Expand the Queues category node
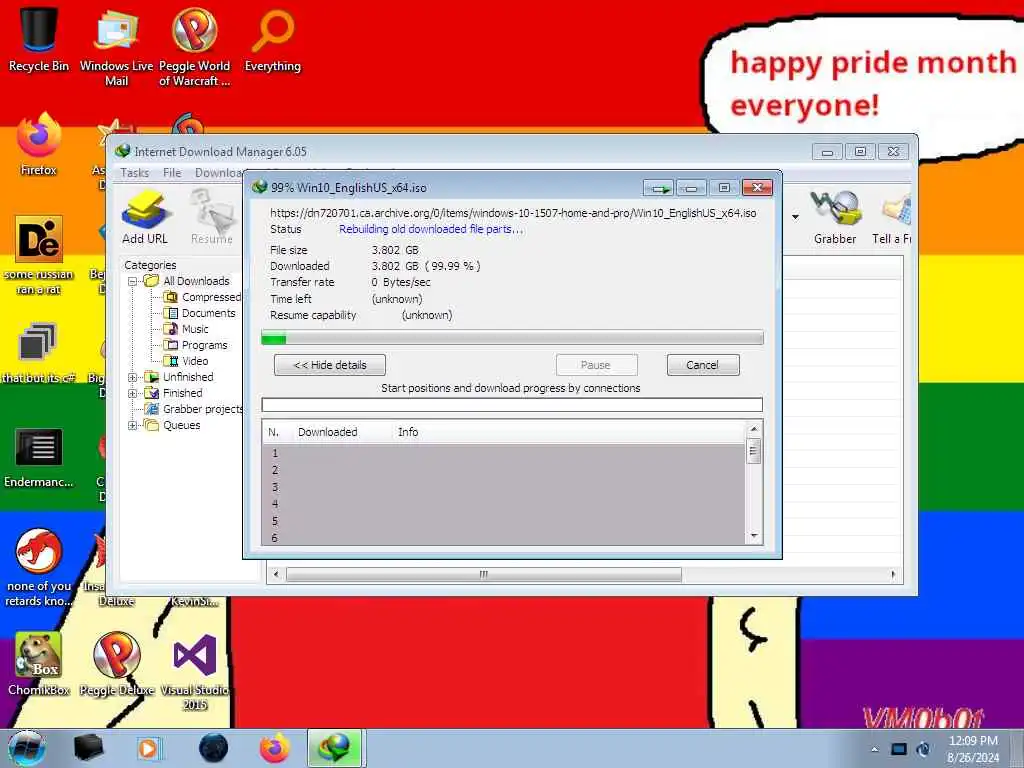 pos(133,425)
